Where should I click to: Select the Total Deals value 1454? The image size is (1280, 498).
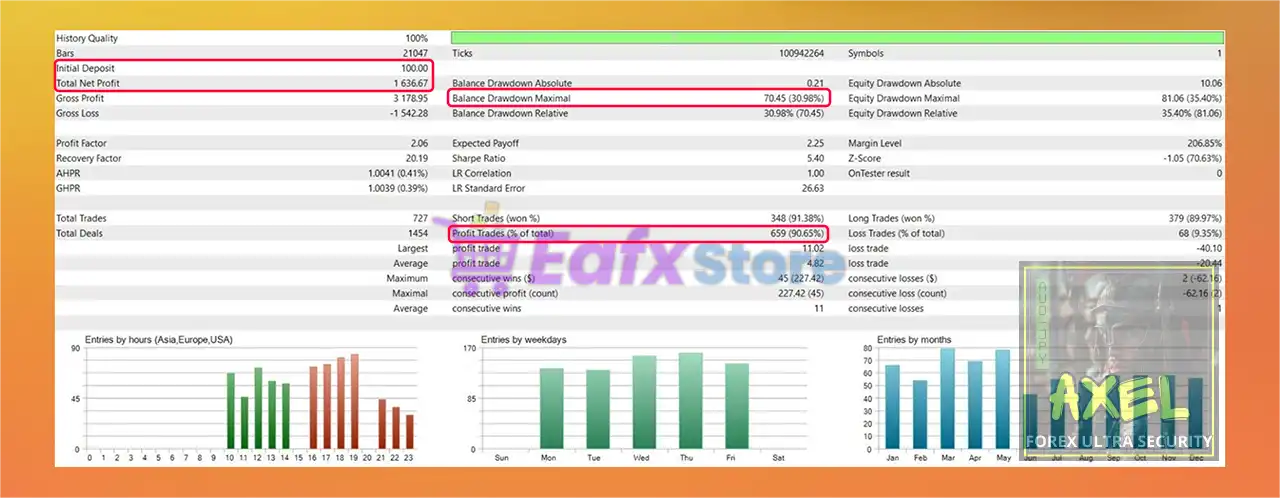click(x=417, y=233)
